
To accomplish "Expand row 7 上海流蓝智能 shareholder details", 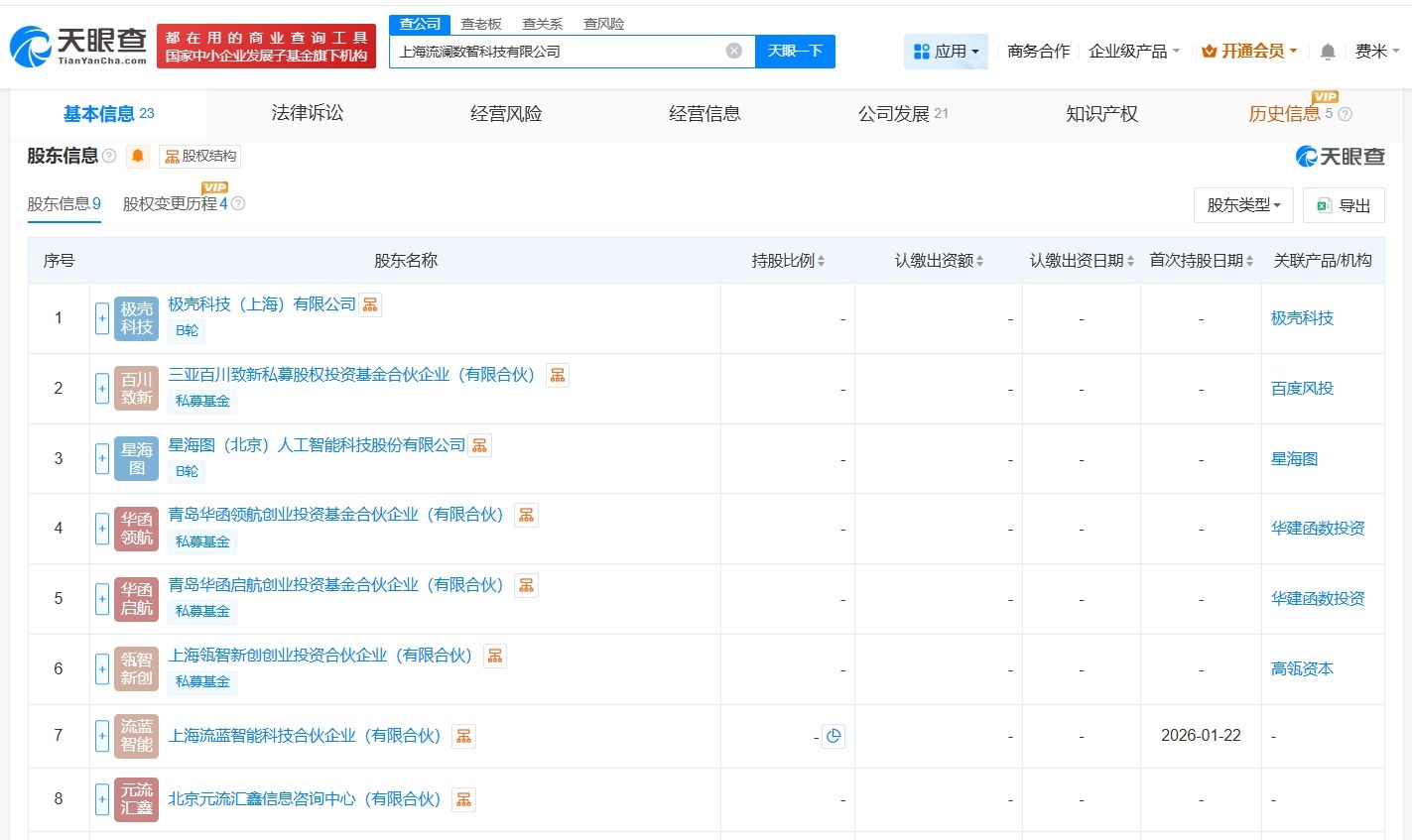I will pyautogui.click(x=102, y=736).
